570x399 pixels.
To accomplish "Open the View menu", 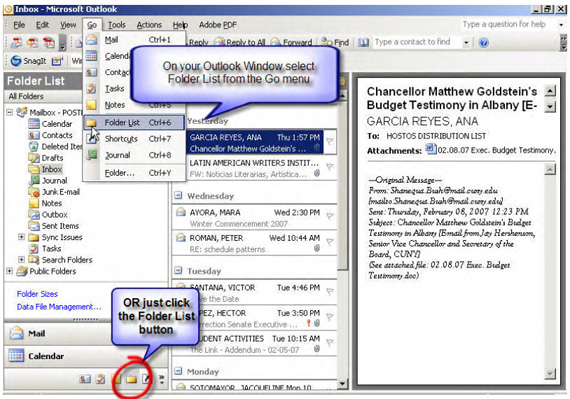I will (68, 25).
